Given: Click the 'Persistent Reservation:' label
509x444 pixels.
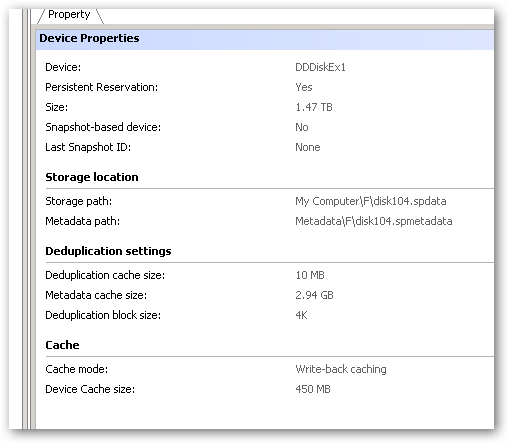Looking at the screenshot, I should [x=102, y=87].
